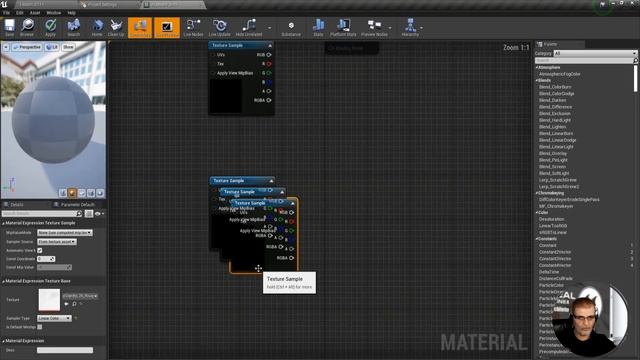640x360 pixels.
Task: Click the Const Coordinate value field
Action: [46, 259]
